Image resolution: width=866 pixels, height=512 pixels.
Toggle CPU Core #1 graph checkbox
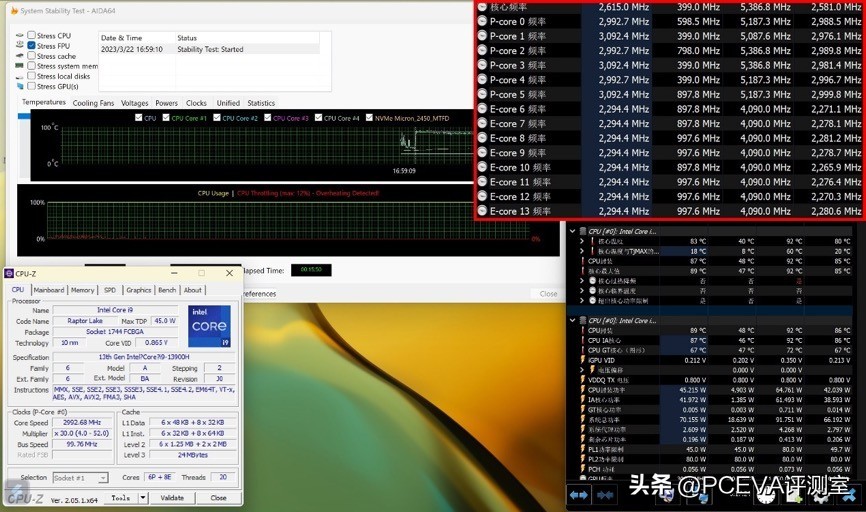tap(166, 118)
